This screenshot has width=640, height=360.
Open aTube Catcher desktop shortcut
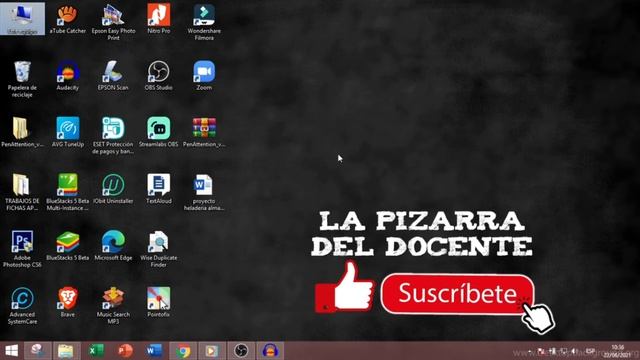(x=68, y=19)
